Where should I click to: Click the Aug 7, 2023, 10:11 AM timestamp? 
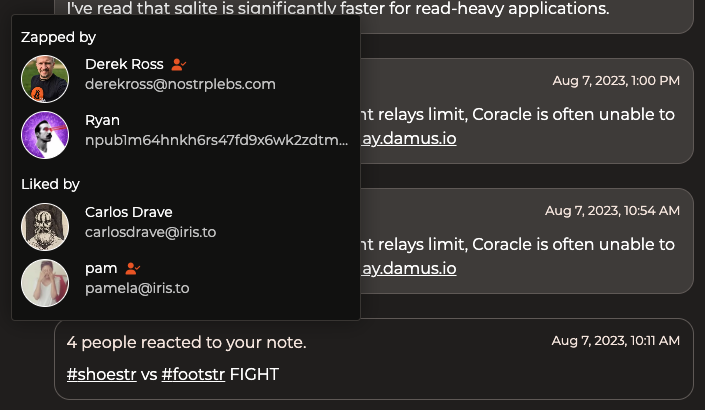coord(615,341)
